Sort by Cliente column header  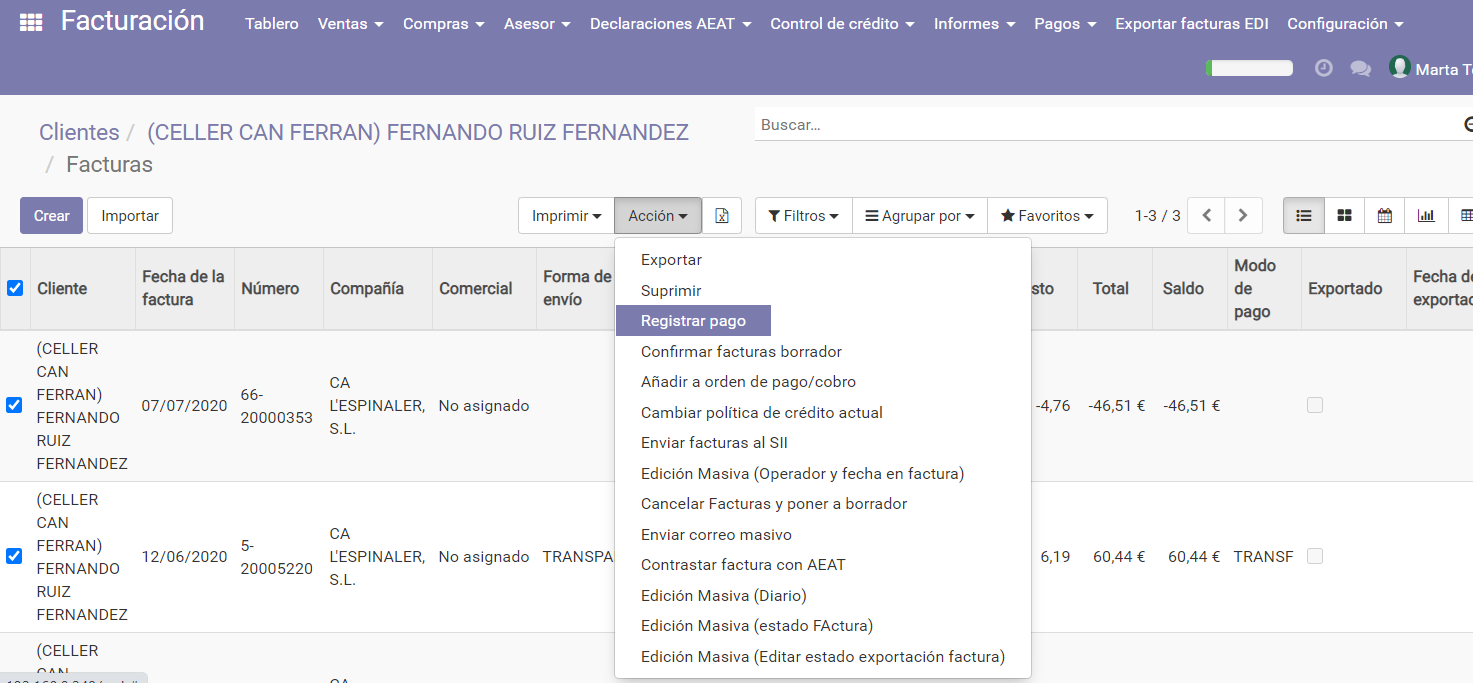coord(83,288)
